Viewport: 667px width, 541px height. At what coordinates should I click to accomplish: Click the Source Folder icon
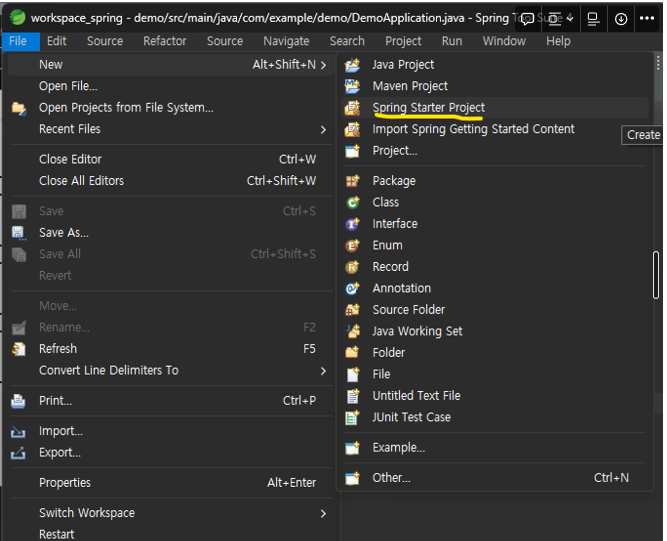[352, 310]
